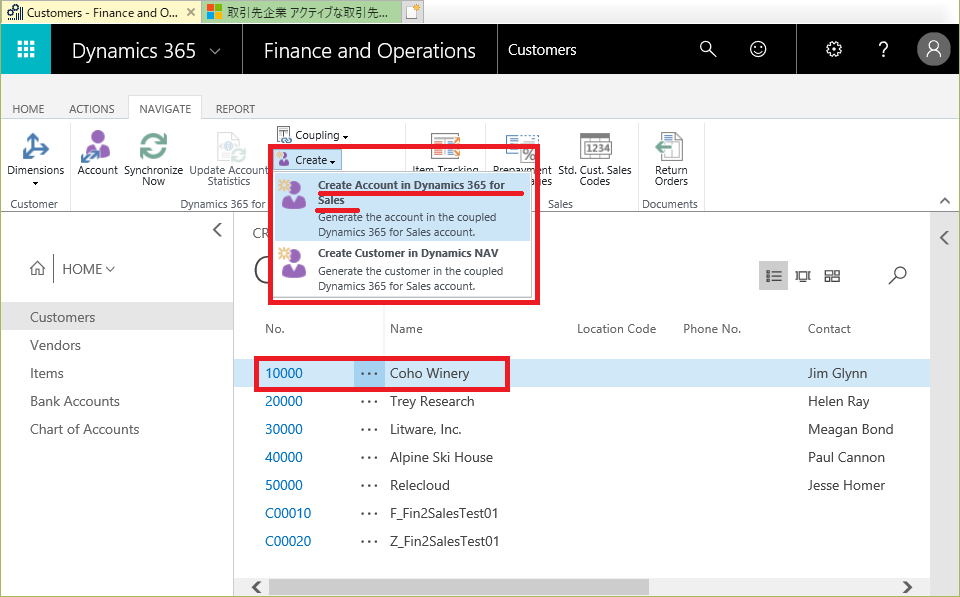Open the user profile avatar
This screenshot has width=960, height=597.
pos(933,49)
